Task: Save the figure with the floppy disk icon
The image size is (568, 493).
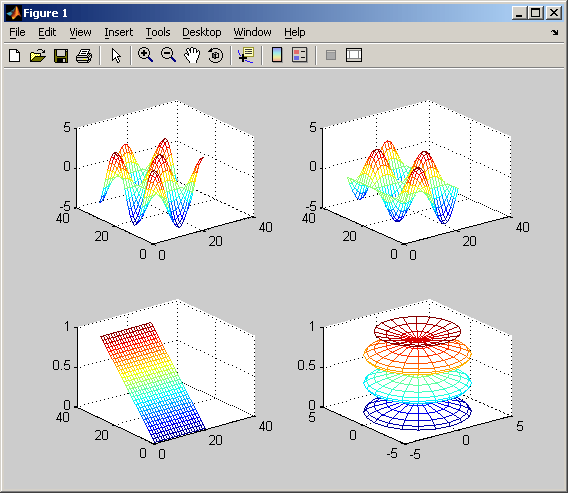Action: (x=61, y=55)
